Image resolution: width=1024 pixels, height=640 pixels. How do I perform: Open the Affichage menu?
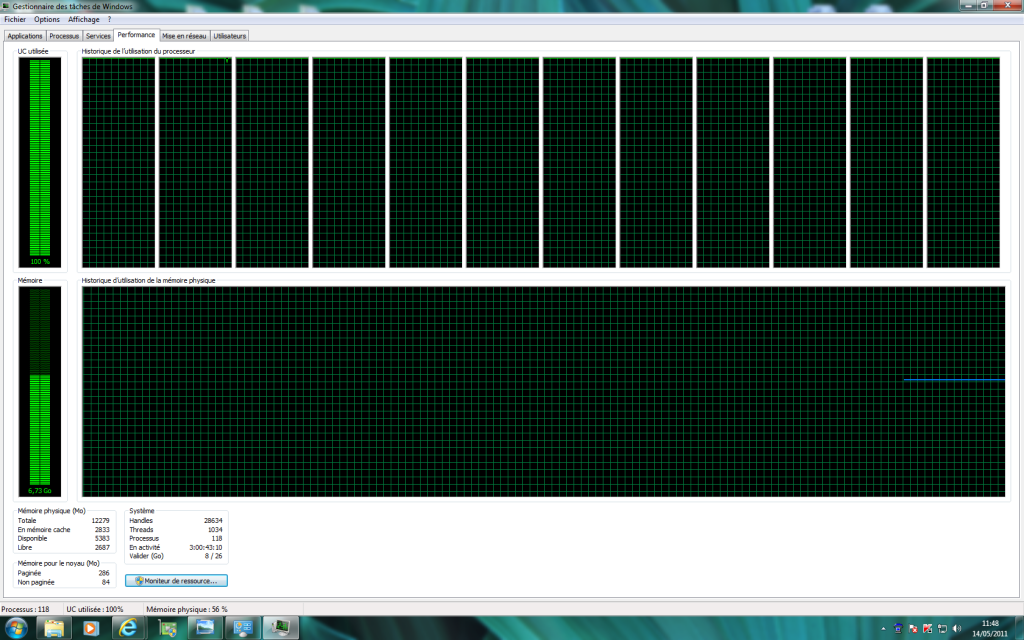pos(84,20)
